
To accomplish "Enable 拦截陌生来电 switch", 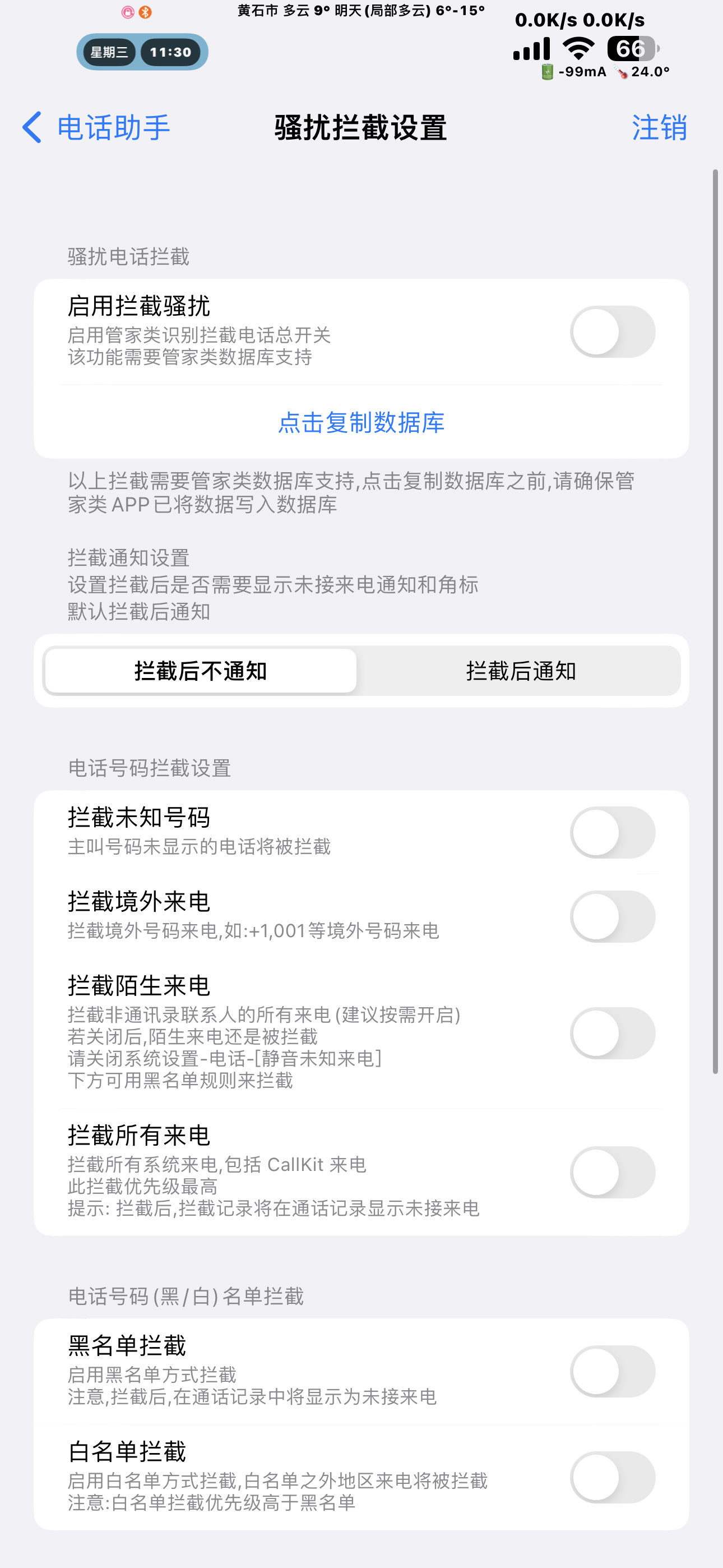I will click(612, 1033).
